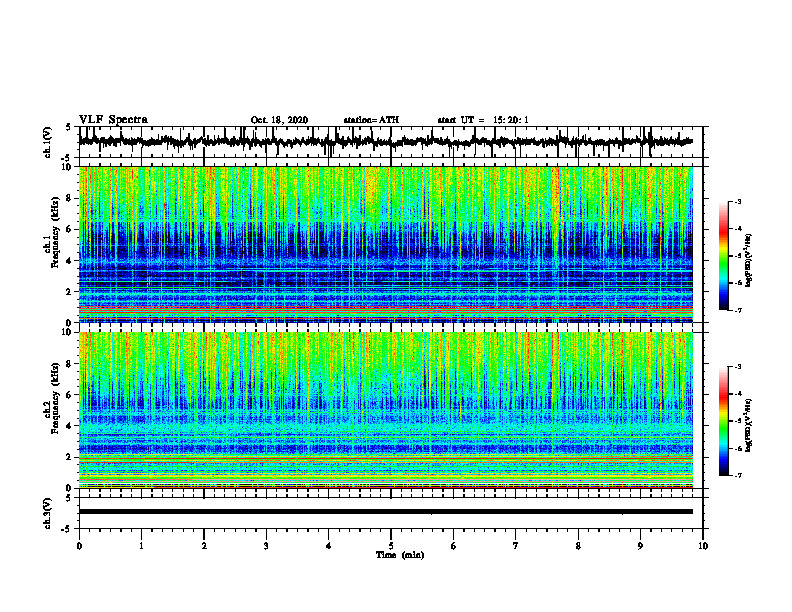Viewport: 792px width, 612px height.
Task: Click the ch.1 voltage tick label "5"
Action: point(68,127)
